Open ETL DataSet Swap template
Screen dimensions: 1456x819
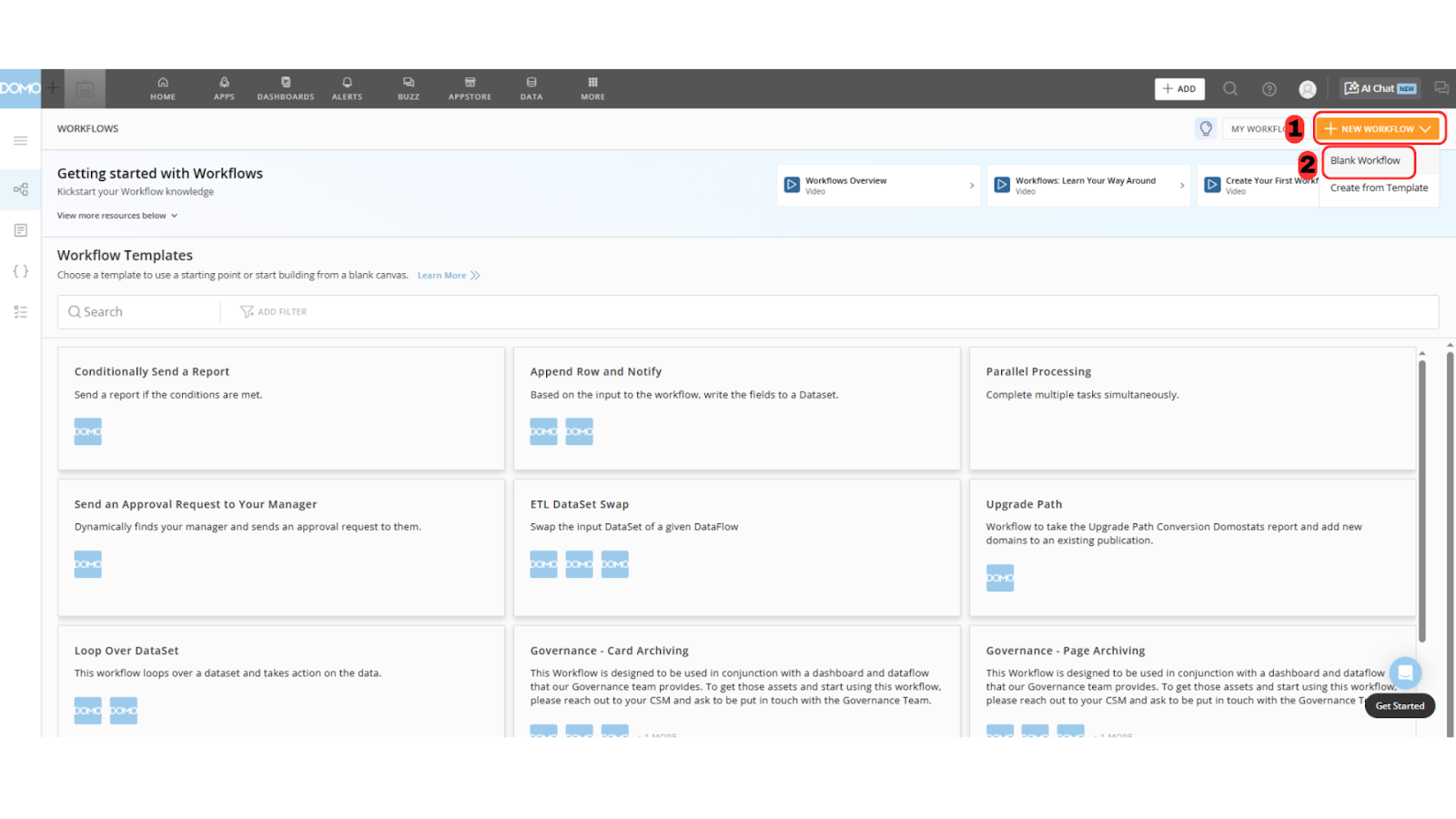(737, 548)
